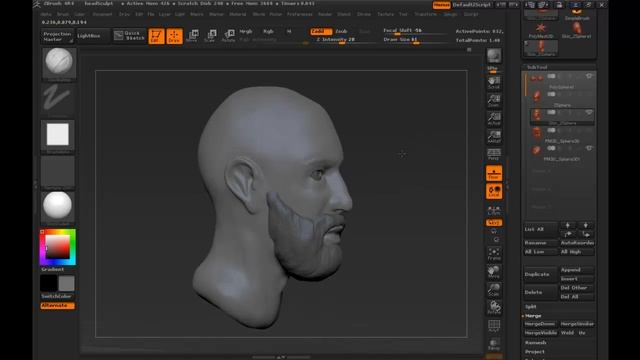Toggle the Local symmetry button
The width and height of the screenshot is (640, 360).
[x=494, y=191]
